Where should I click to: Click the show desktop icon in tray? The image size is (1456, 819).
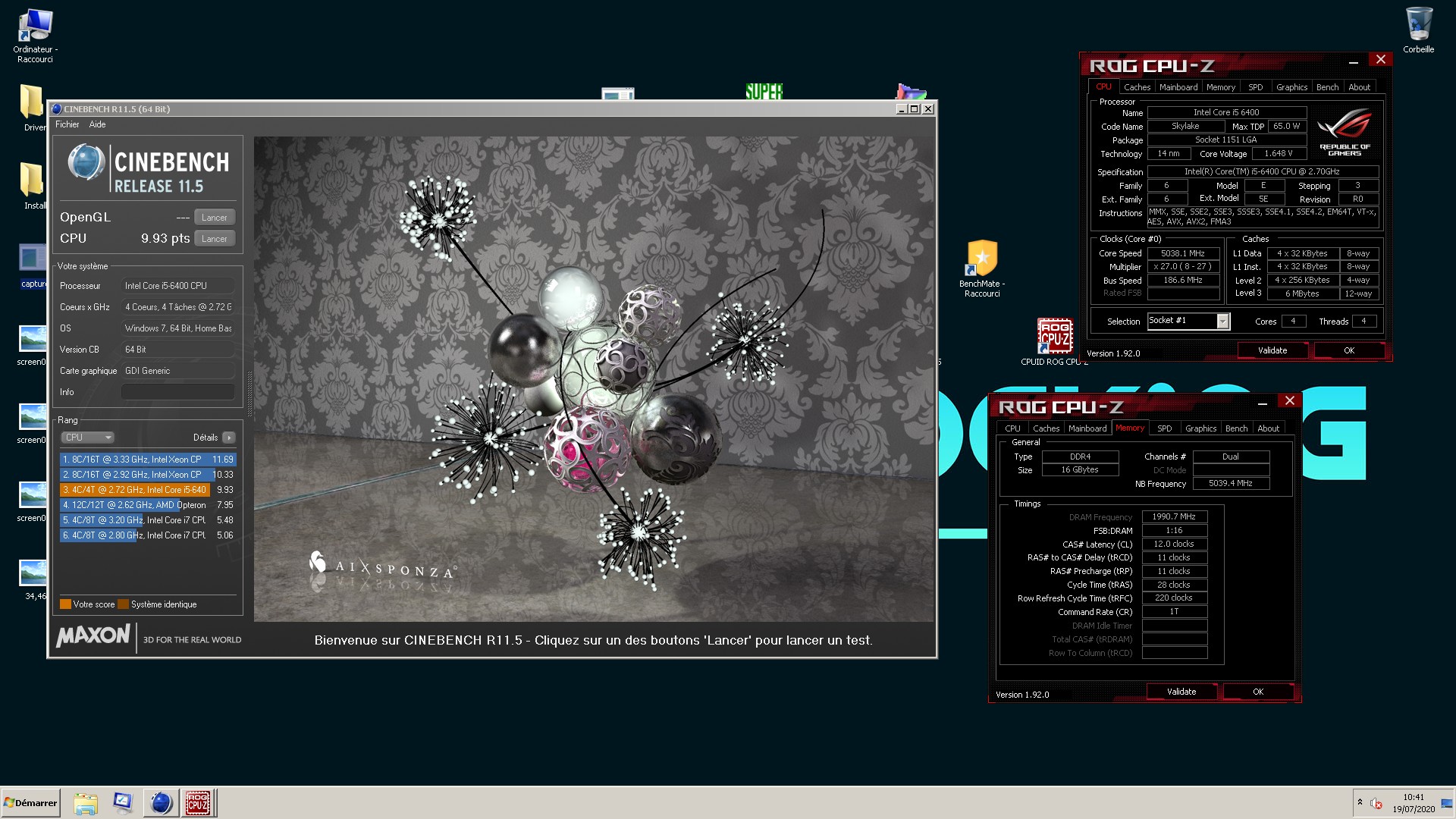point(1447,803)
